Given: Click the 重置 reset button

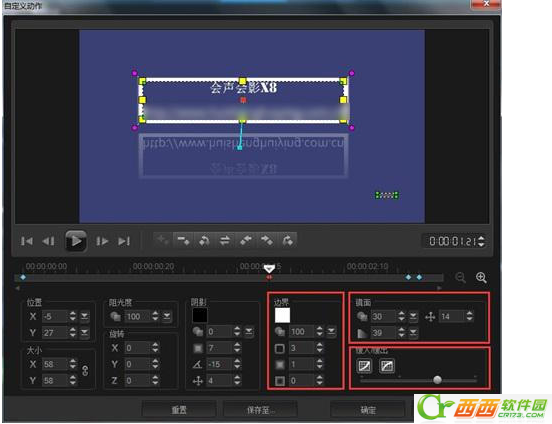Looking at the screenshot, I should (x=179, y=410).
